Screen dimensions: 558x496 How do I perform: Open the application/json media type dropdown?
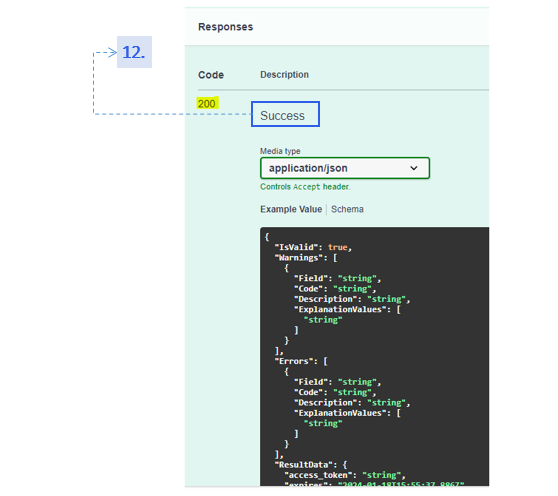(345, 168)
